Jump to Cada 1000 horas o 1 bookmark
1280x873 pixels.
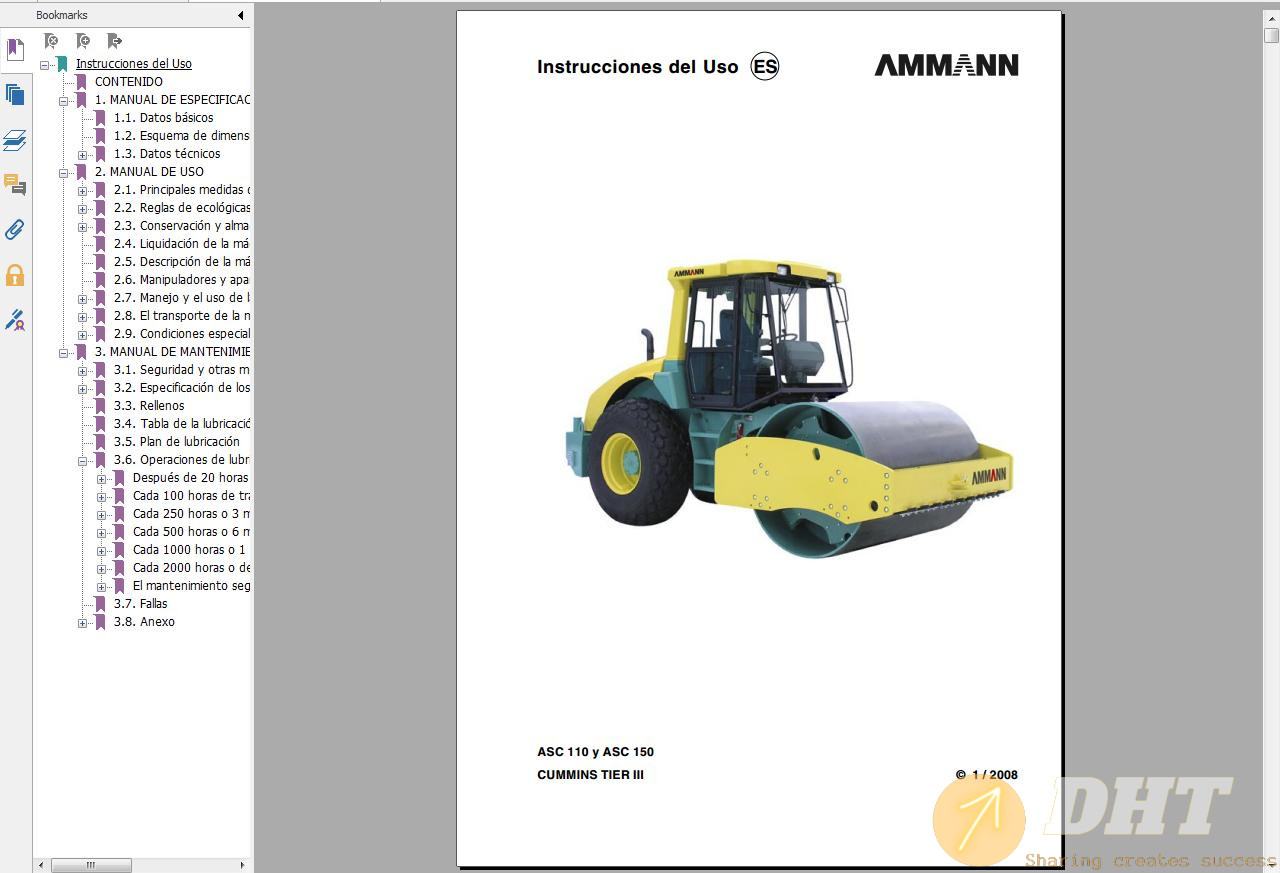point(189,550)
